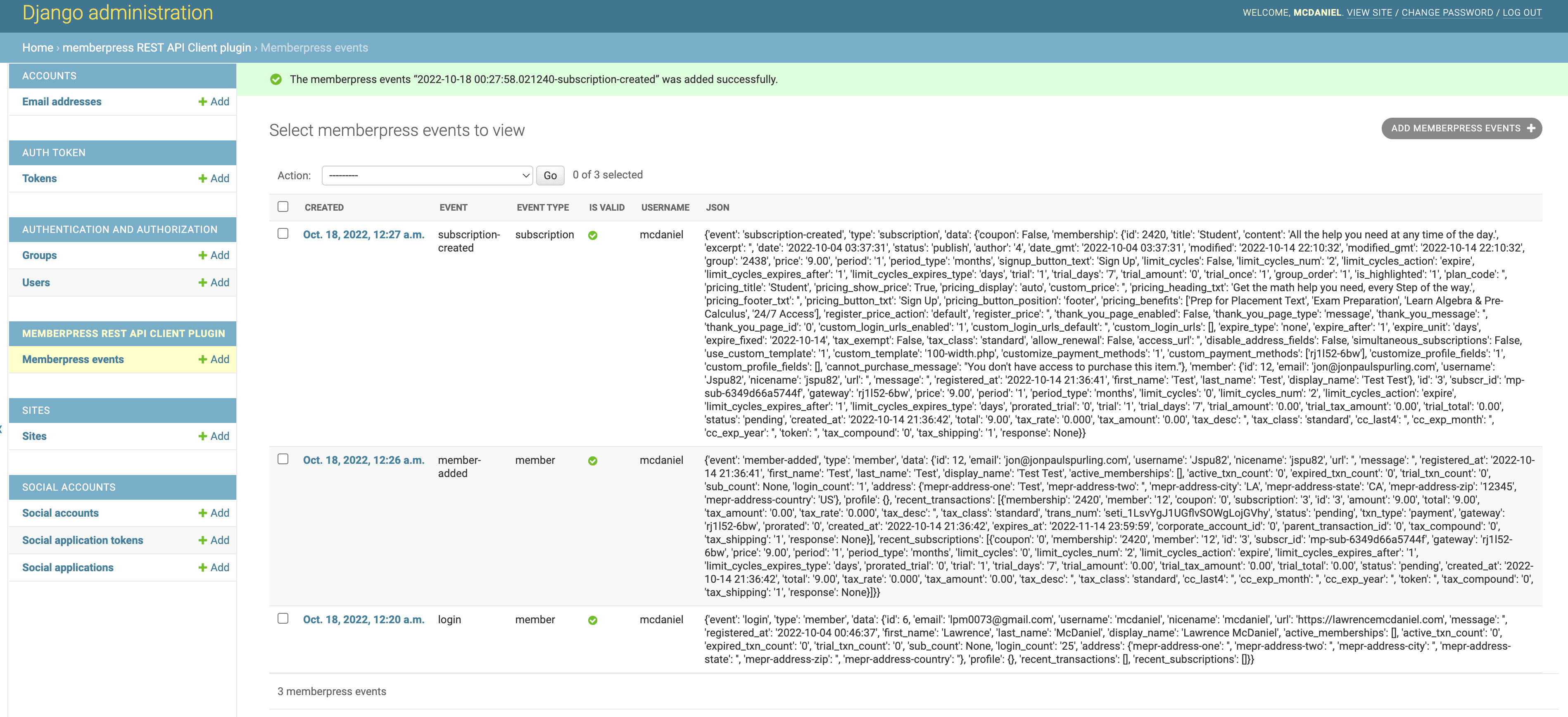Click the Add icon beside Social applications
The width and height of the screenshot is (1568, 717).
point(203,567)
